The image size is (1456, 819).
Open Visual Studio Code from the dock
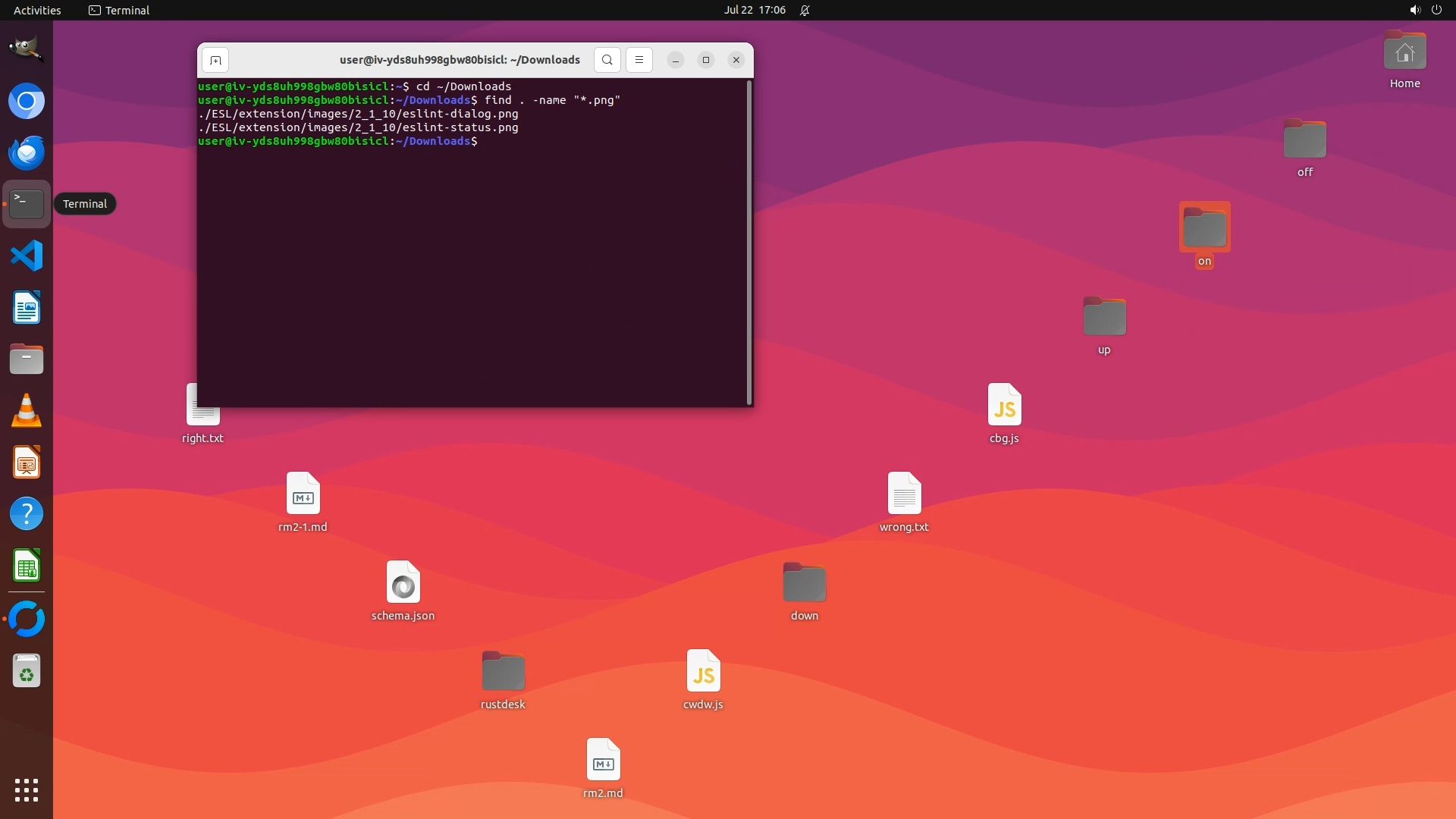(x=27, y=256)
